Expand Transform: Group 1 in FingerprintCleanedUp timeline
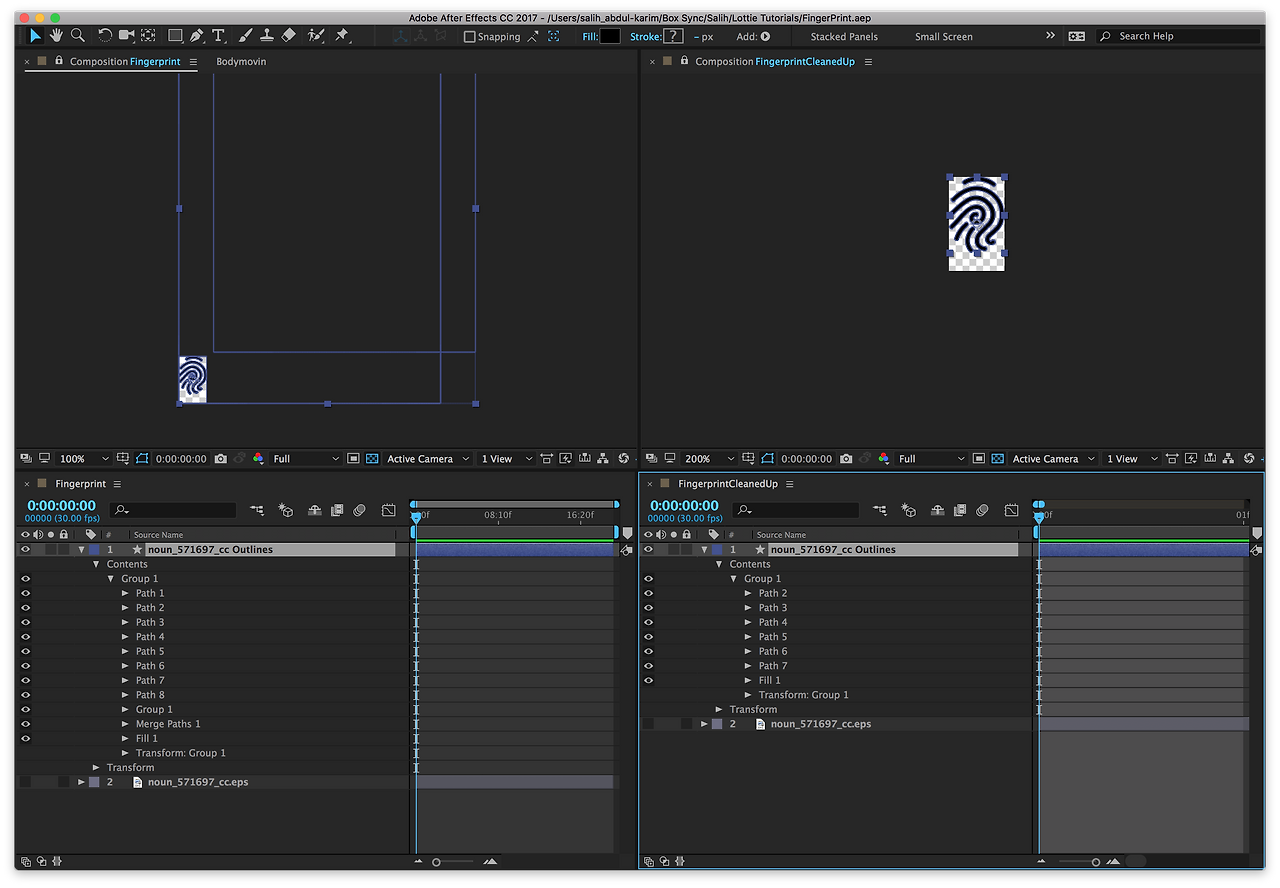 pyautogui.click(x=748, y=695)
